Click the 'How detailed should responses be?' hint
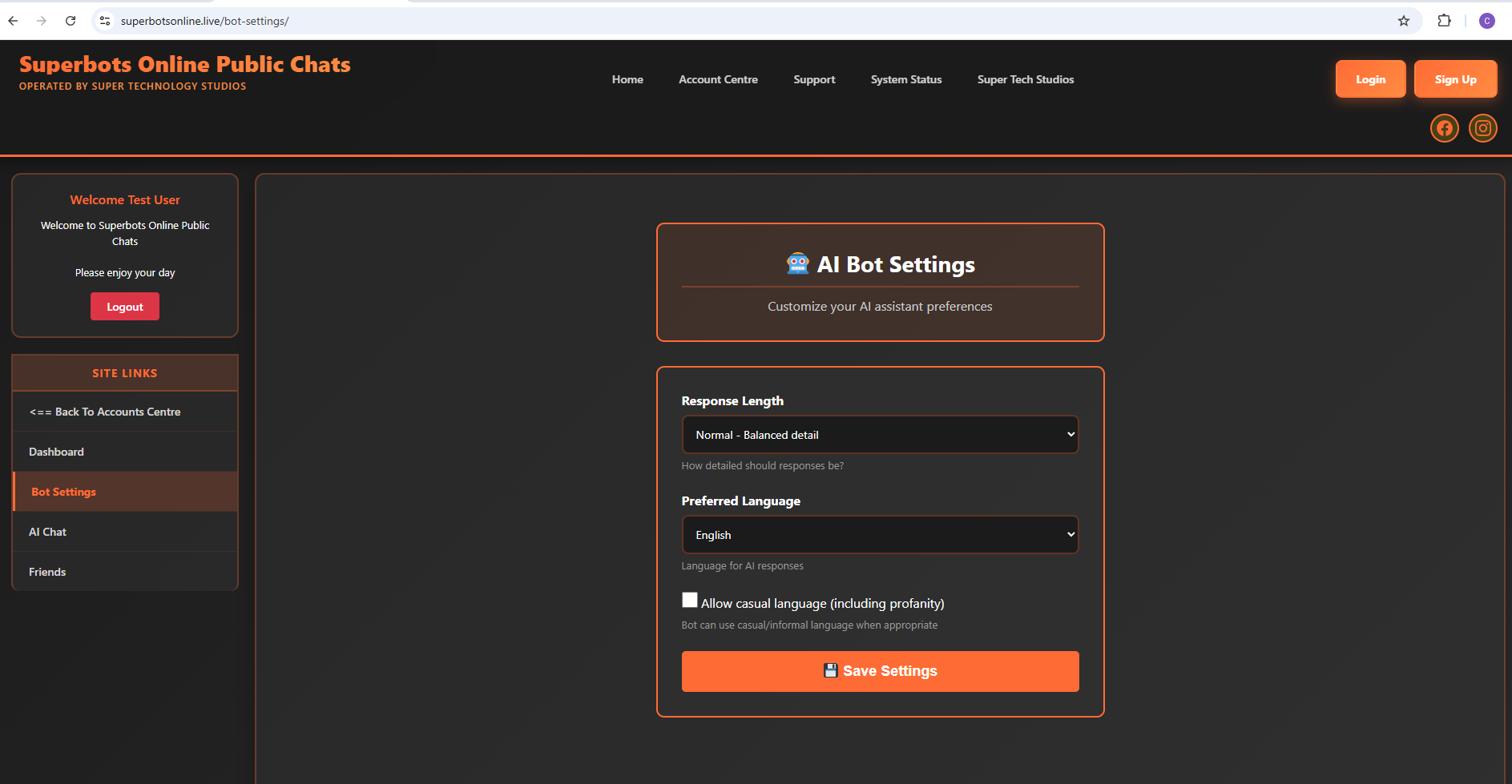 (x=762, y=466)
